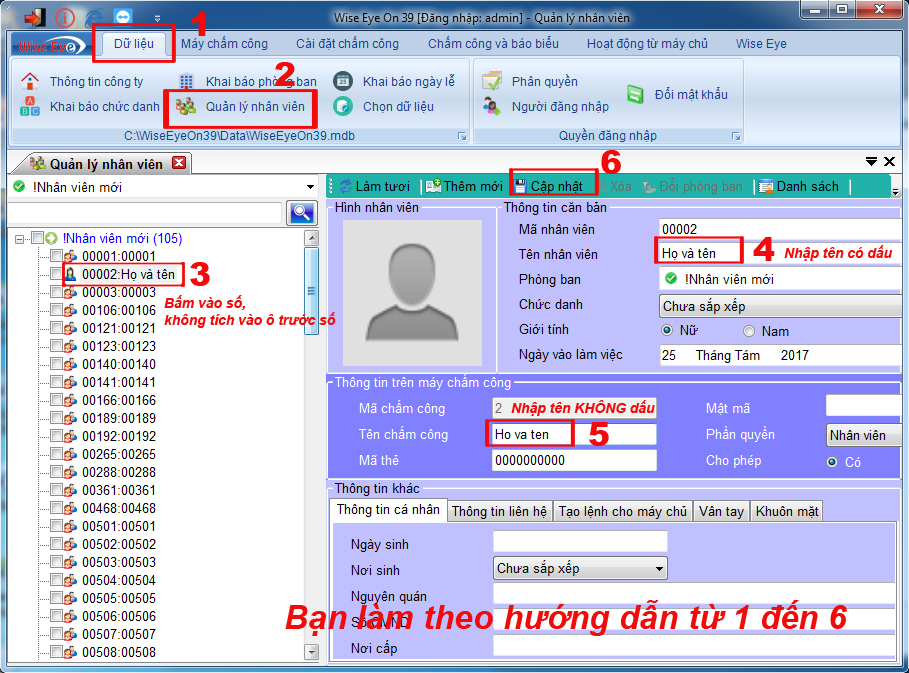Click the employee photo placeholder
Image resolution: width=909 pixels, height=673 pixels.
(412, 293)
